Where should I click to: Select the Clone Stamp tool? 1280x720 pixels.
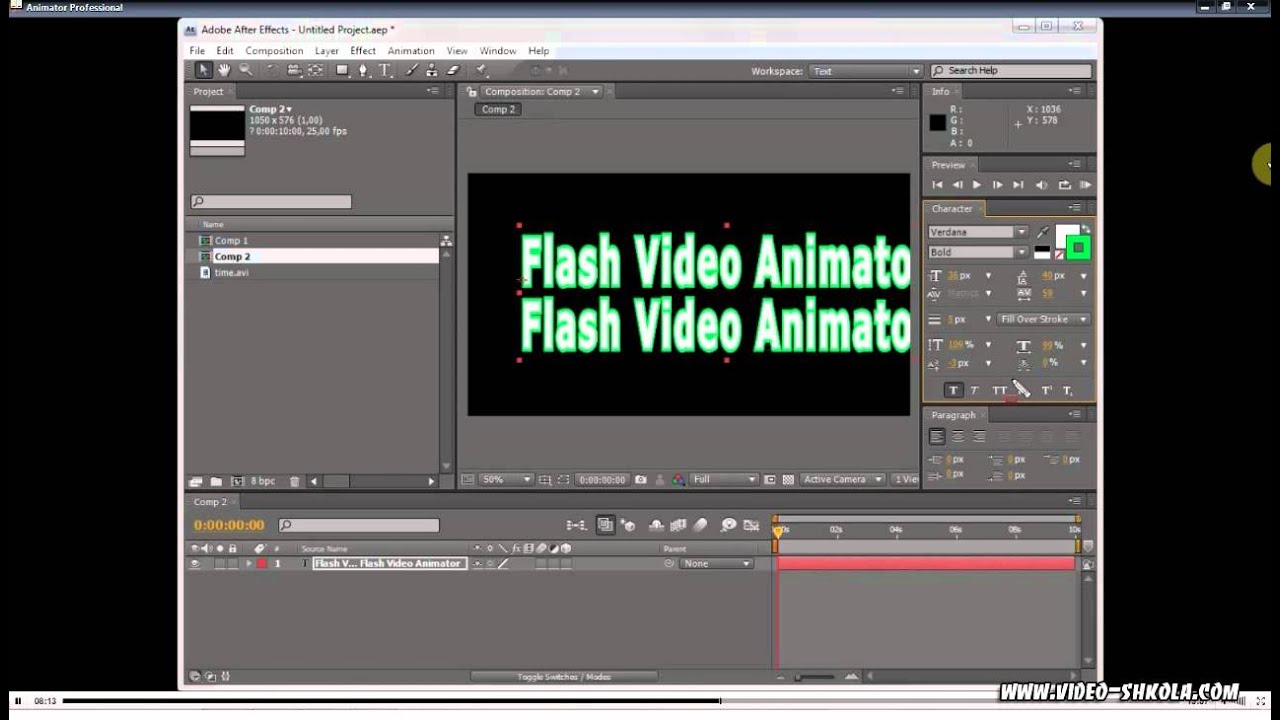[432, 70]
